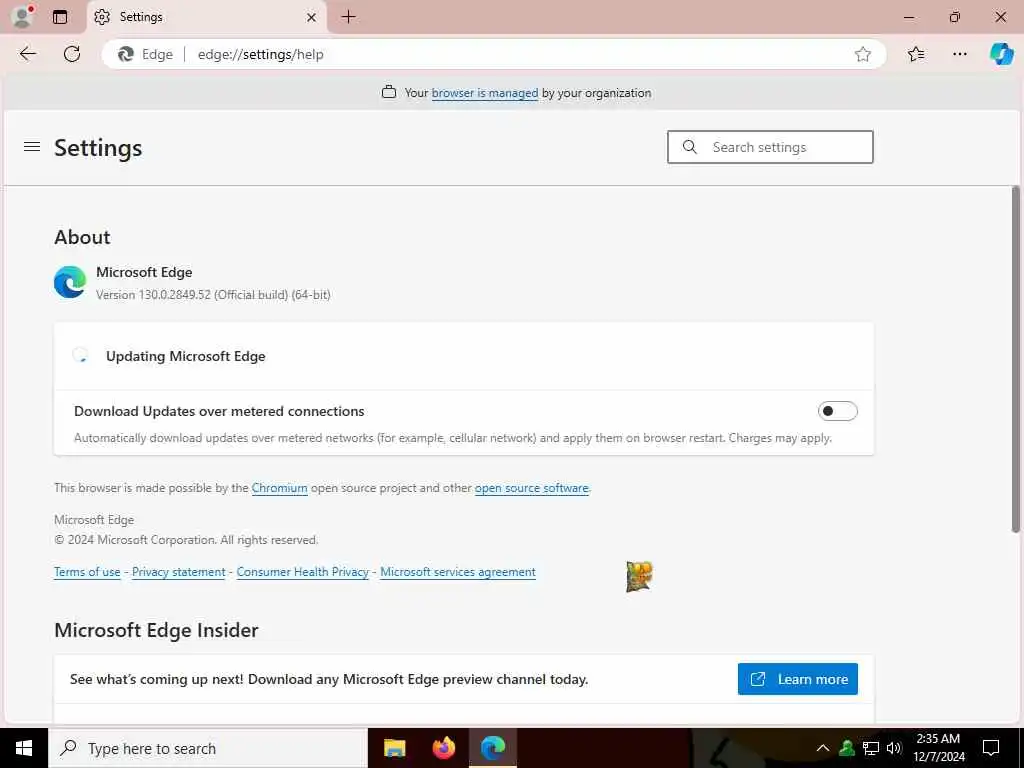Click the Microsoft Edge logo in About
Image resolution: width=1024 pixels, height=768 pixels.
(x=70, y=282)
